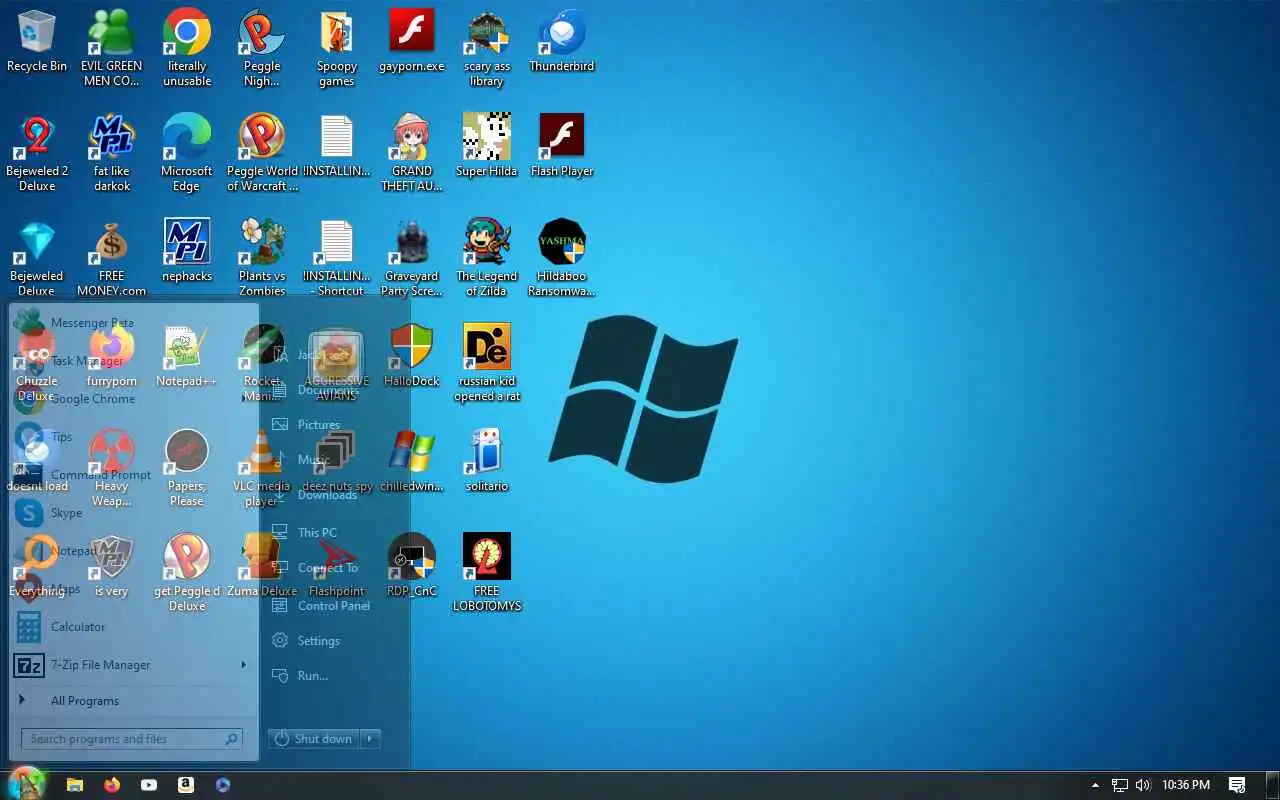Click the Shut down button
This screenshot has width=1280, height=800.
coord(314,739)
